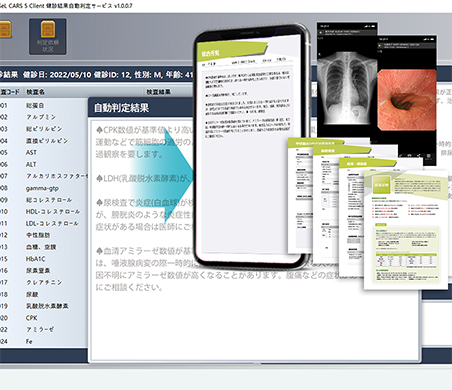Select the 直接ビリルビン row

44,141
